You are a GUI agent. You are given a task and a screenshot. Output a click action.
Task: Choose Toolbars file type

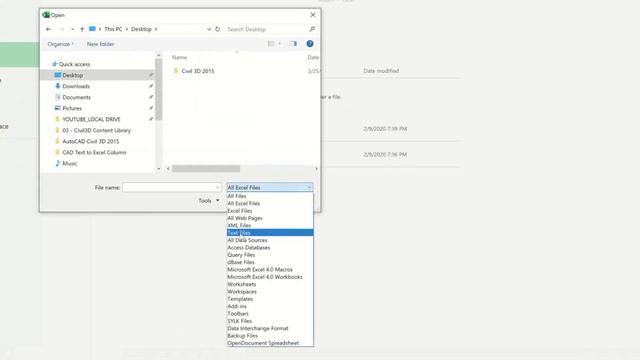(x=270, y=313)
